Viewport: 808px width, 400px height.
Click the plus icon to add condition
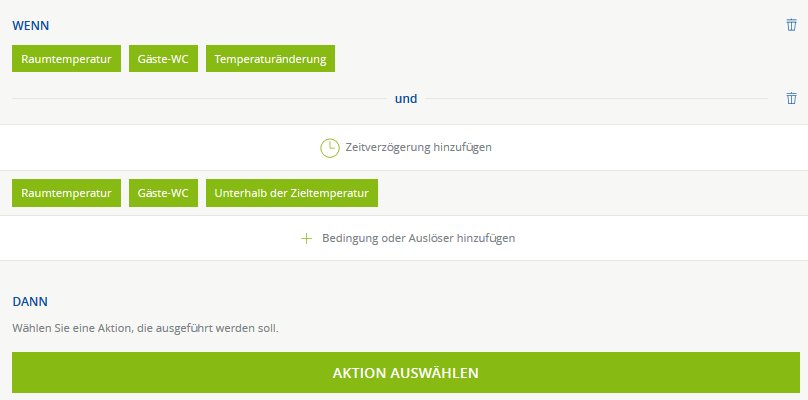click(x=307, y=238)
